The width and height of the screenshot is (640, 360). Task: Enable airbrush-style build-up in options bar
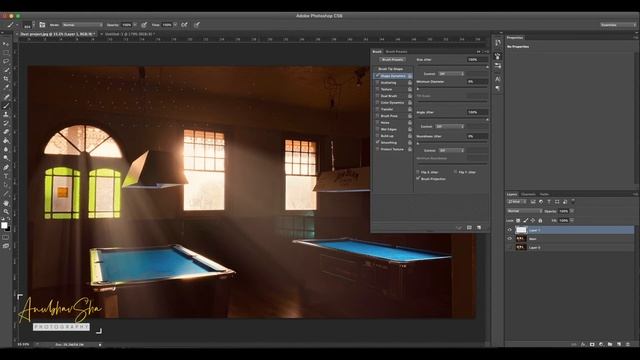click(x=184, y=25)
